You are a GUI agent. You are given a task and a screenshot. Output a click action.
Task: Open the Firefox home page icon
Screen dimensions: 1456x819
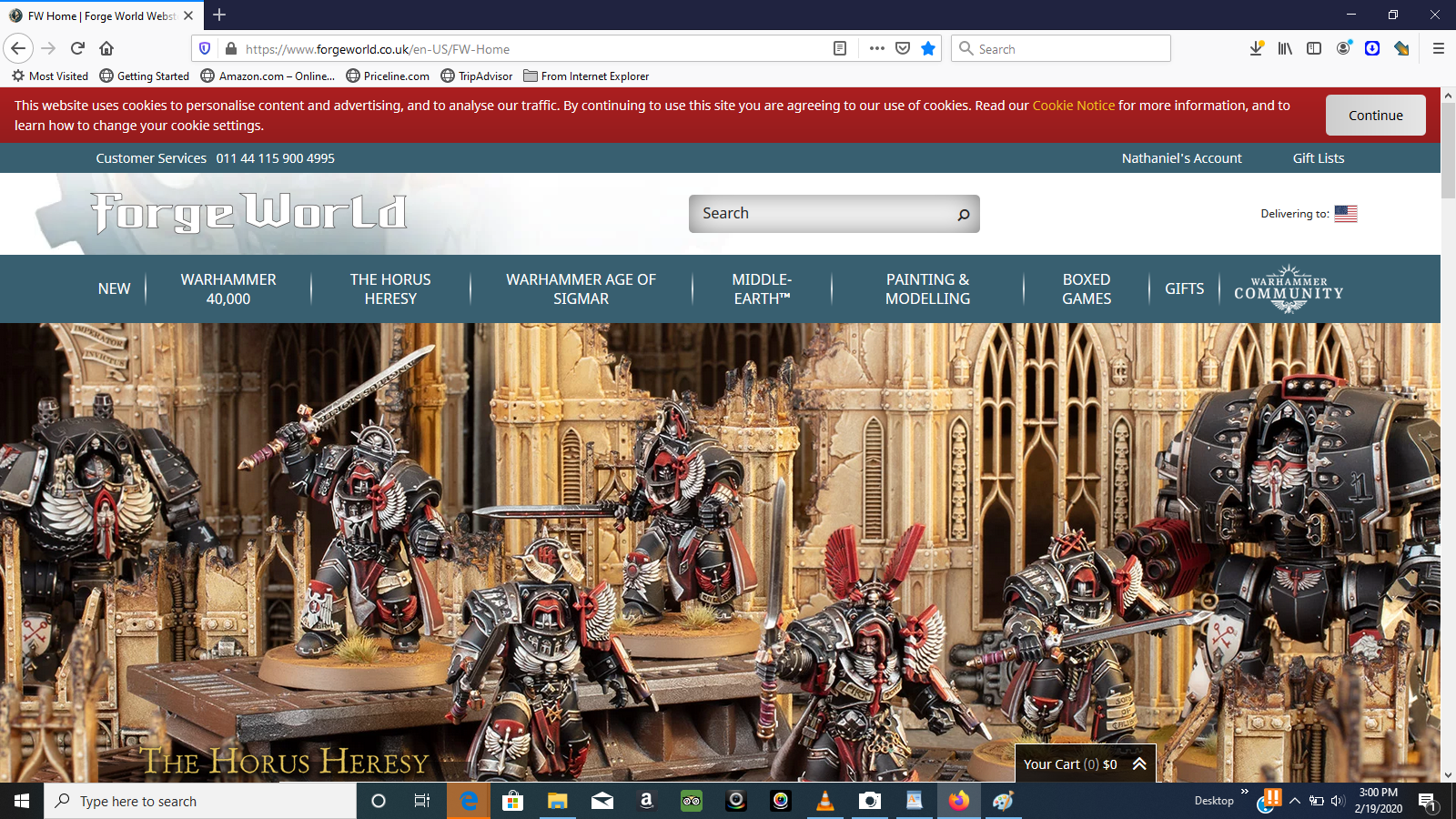coord(106,48)
